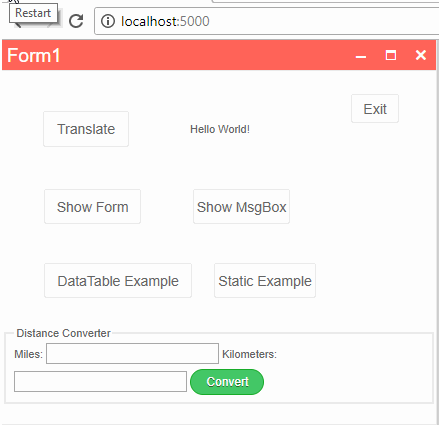Select the localhost:5000 address bar
Viewport: 439px width, 425px height.
(x=267, y=21)
